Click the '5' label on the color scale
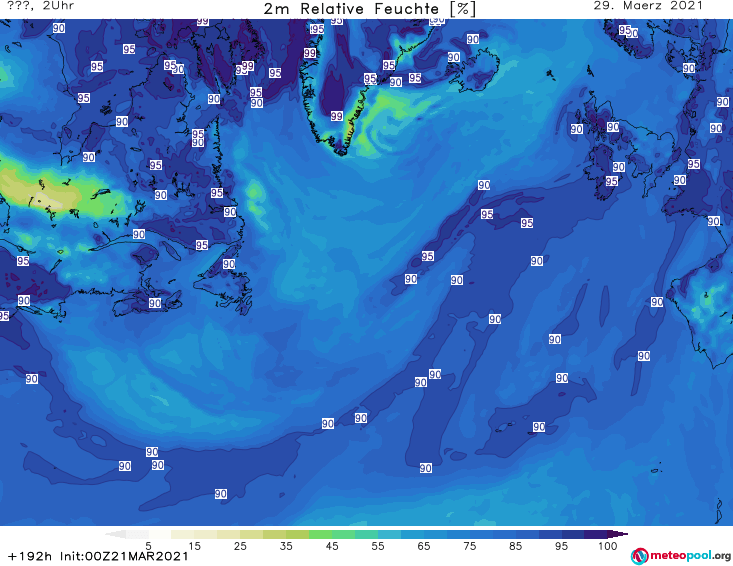Image resolution: width=733 pixels, height=566 pixels. (x=148, y=546)
